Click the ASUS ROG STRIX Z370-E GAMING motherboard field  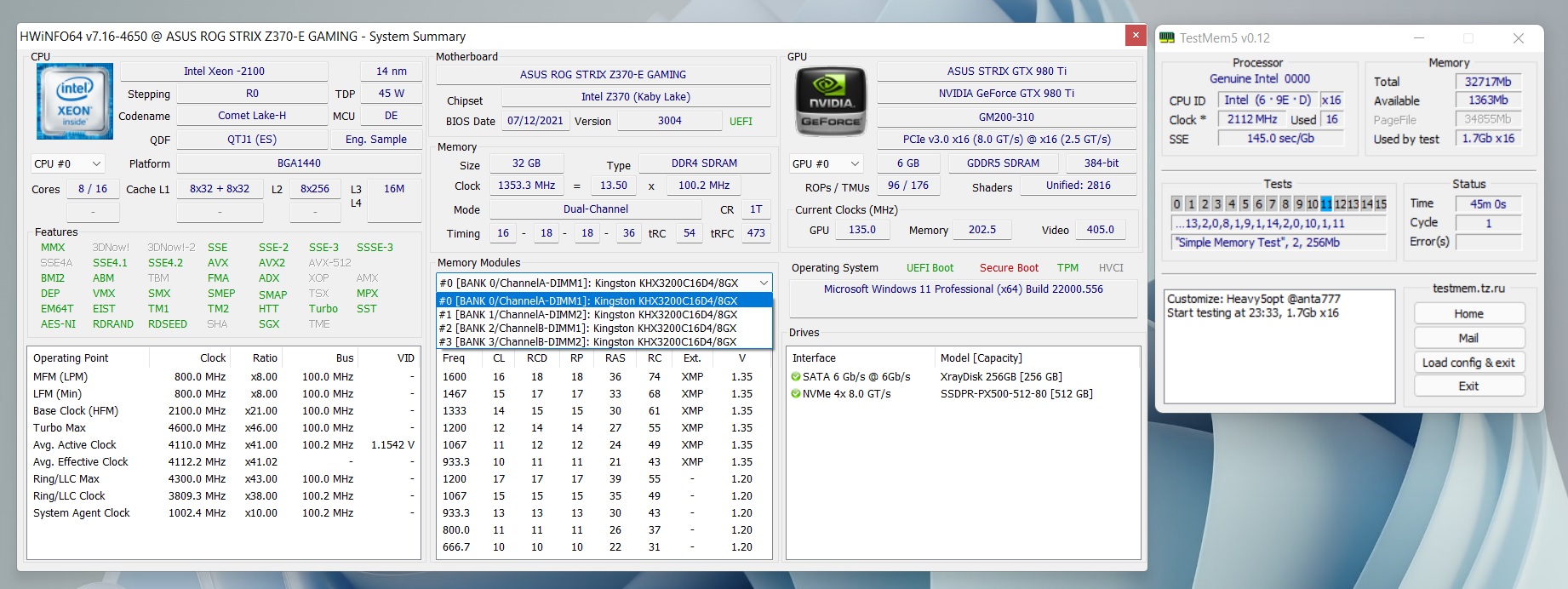[x=604, y=75]
